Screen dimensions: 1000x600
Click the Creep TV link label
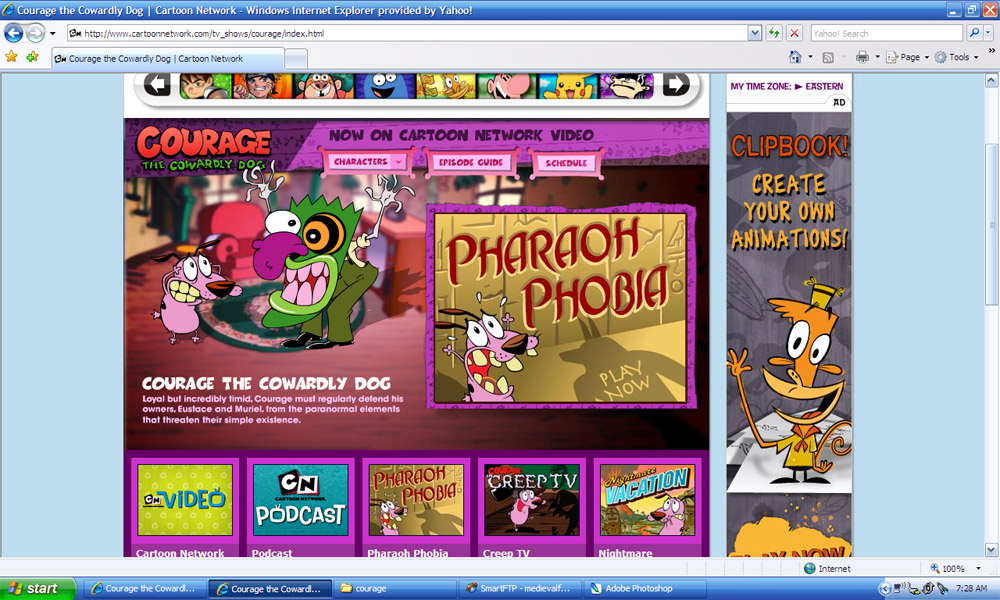[x=506, y=553]
